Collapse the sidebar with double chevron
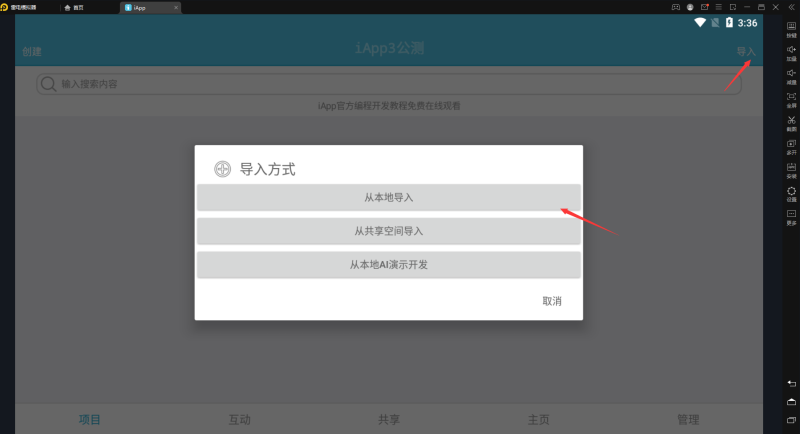800x434 pixels. tap(791, 7)
